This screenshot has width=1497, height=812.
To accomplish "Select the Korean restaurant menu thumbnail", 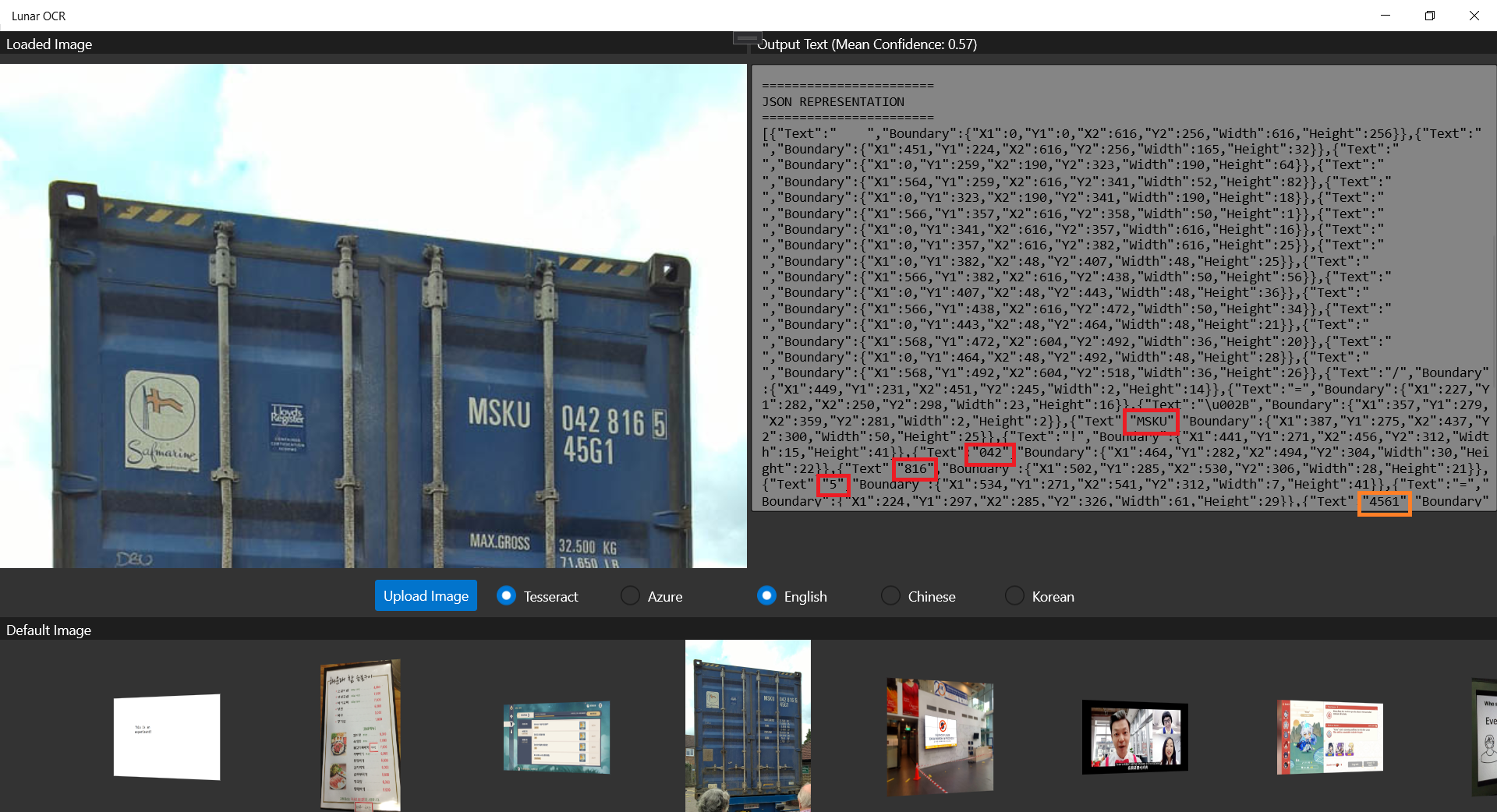I will [x=360, y=735].
